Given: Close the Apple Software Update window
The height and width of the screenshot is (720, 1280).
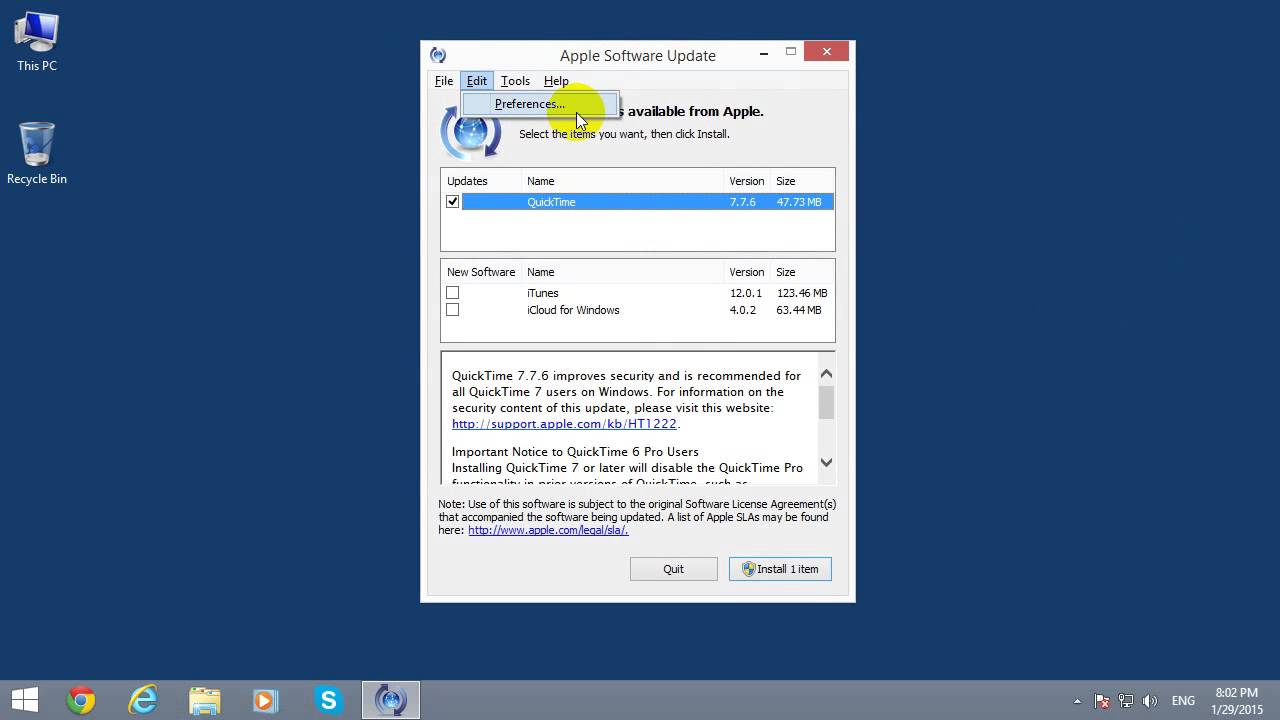Looking at the screenshot, I should pyautogui.click(x=826, y=52).
